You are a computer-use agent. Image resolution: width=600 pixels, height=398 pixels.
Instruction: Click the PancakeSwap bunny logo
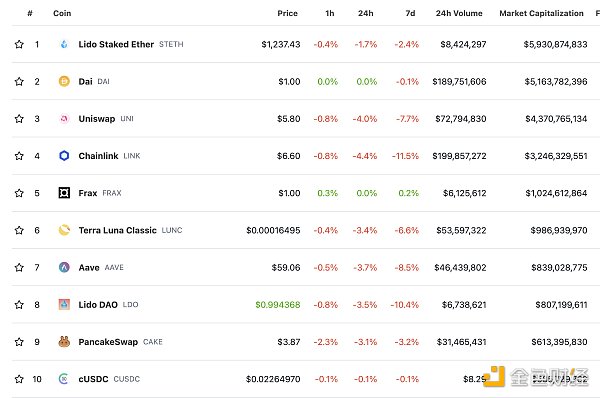(x=64, y=342)
